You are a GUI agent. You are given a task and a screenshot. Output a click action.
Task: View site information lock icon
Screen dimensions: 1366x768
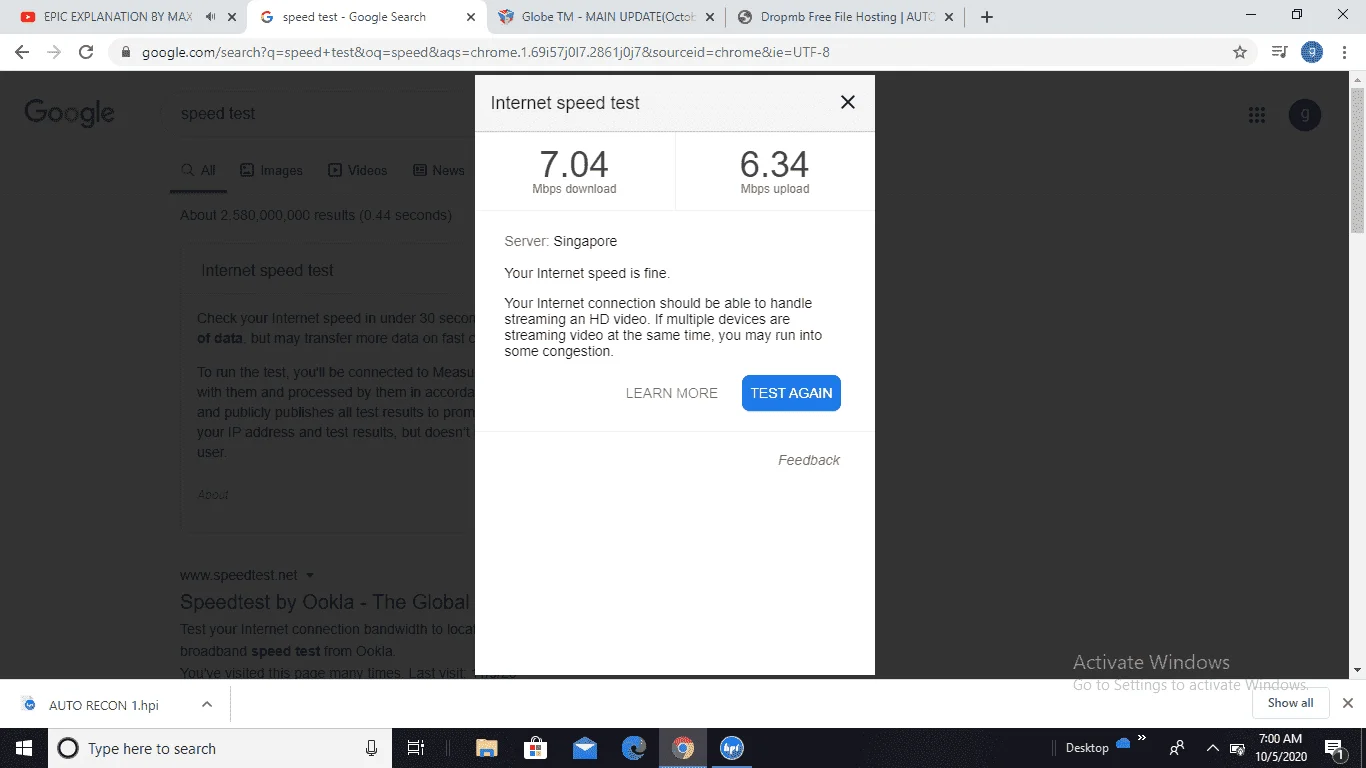[125, 52]
